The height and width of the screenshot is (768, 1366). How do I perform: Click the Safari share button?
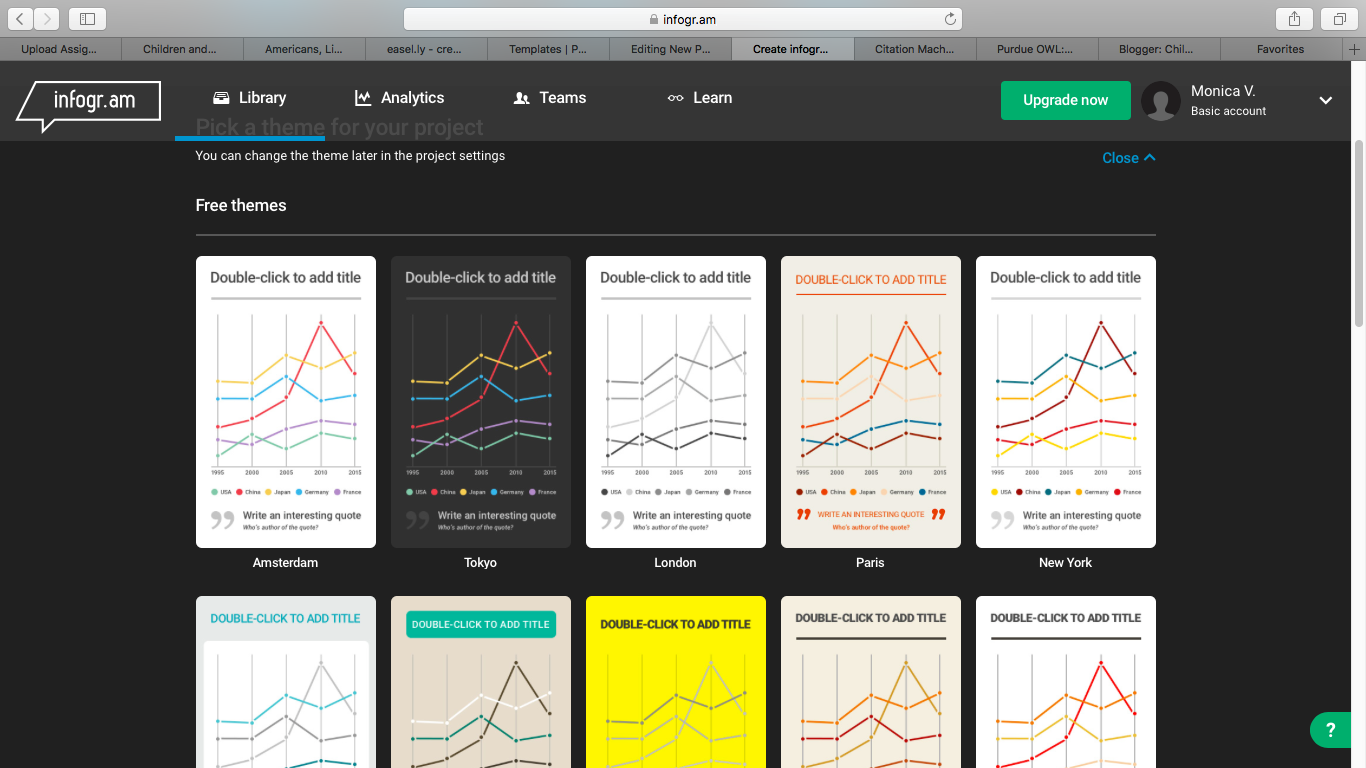pos(1294,19)
